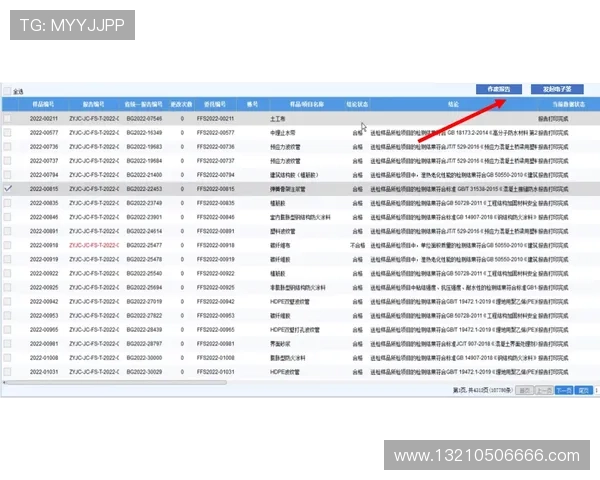Screen dimensions: 600x480
Task: Click the cell BG2022-30029
Action: (144, 372)
